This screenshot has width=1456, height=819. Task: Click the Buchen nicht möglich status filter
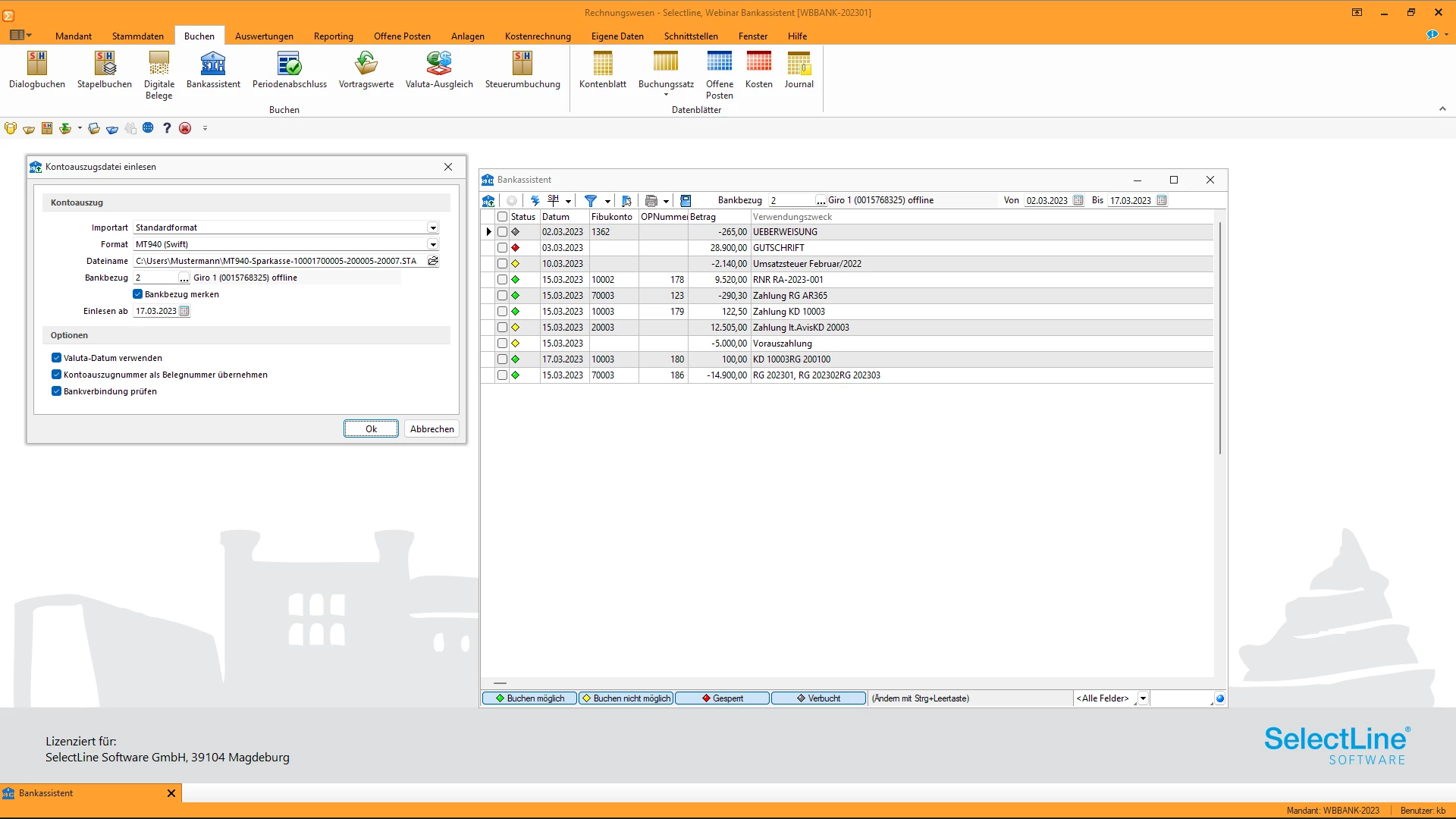(626, 698)
